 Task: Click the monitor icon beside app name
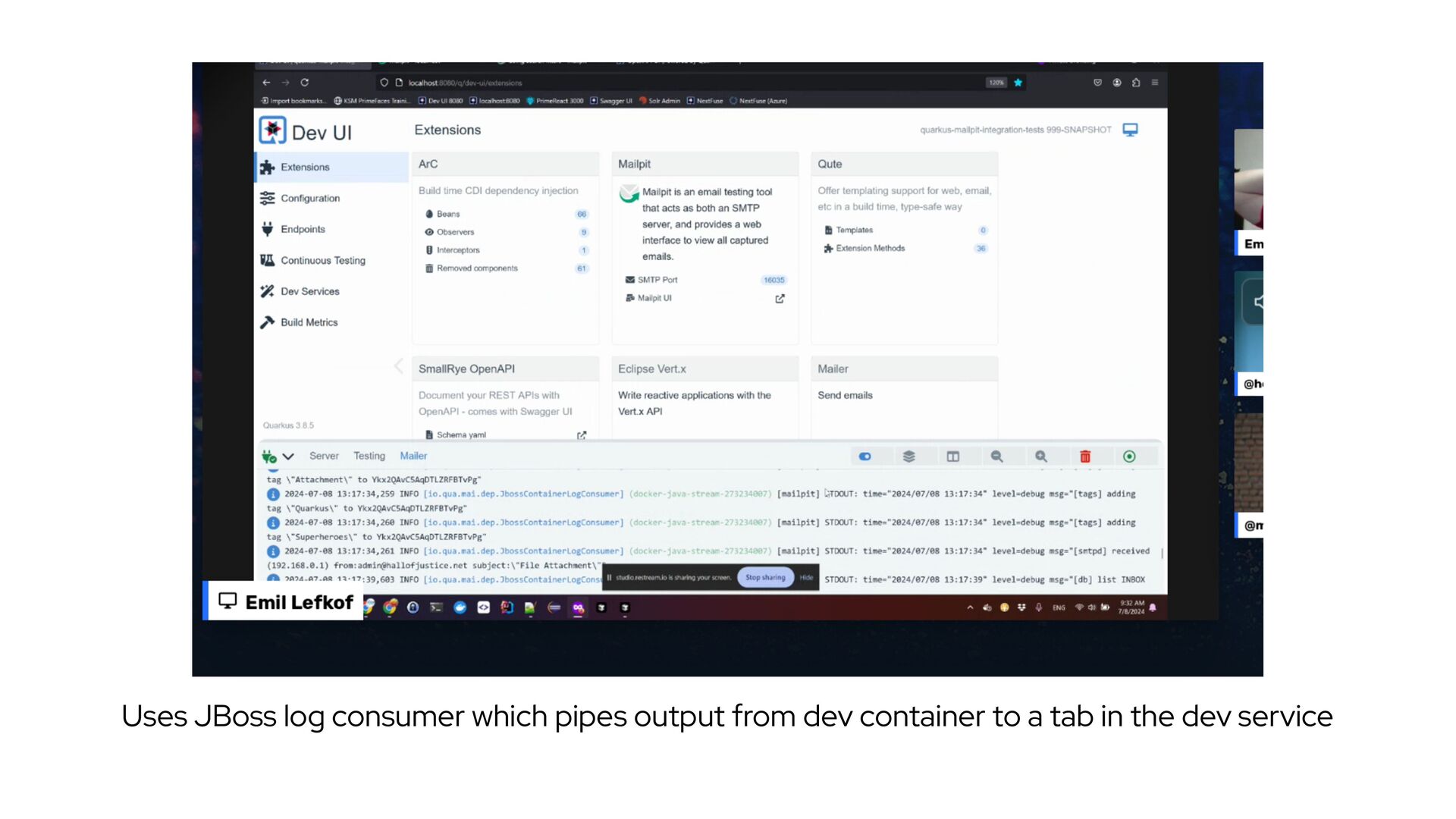click(x=1130, y=130)
